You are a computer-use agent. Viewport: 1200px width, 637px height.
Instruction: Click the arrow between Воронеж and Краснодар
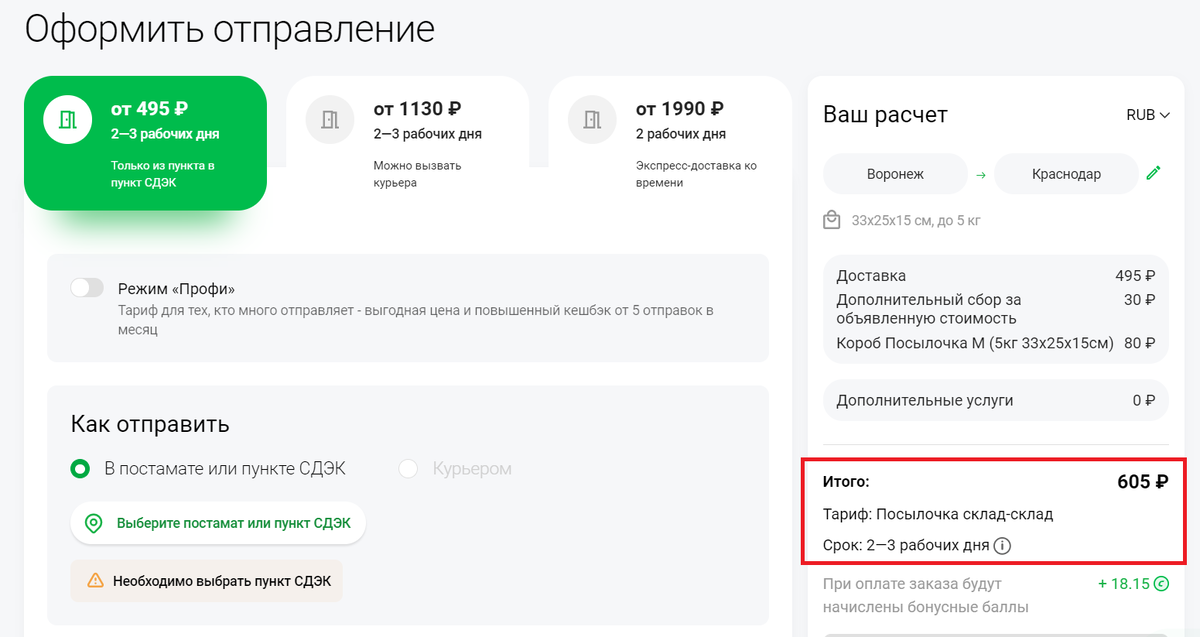(981, 174)
